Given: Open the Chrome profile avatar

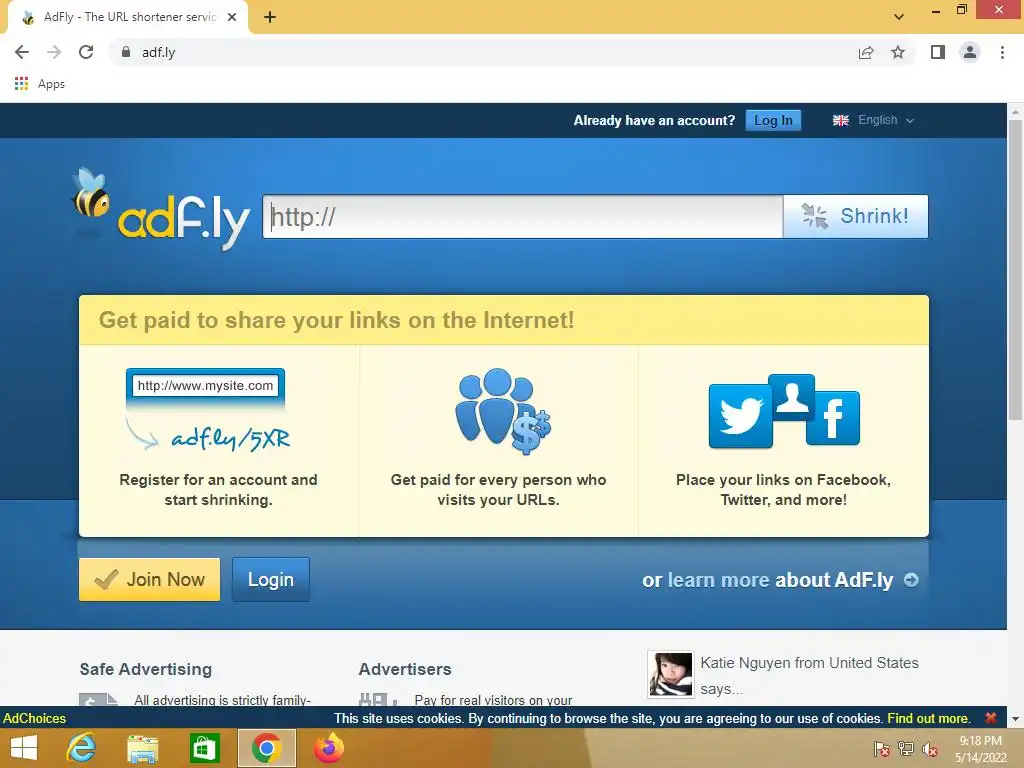Looking at the screenshot, I should tap(970, 52).
